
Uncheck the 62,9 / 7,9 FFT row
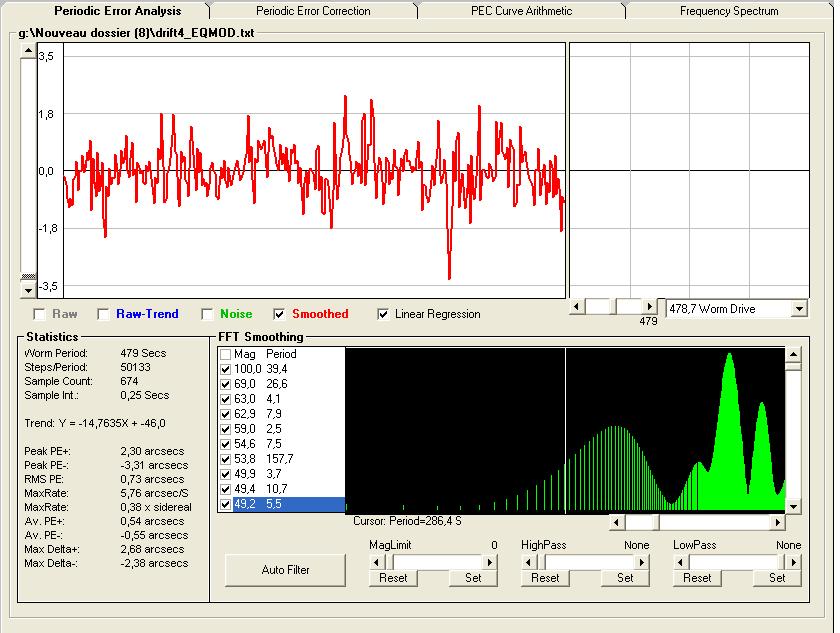pos(226,415)
